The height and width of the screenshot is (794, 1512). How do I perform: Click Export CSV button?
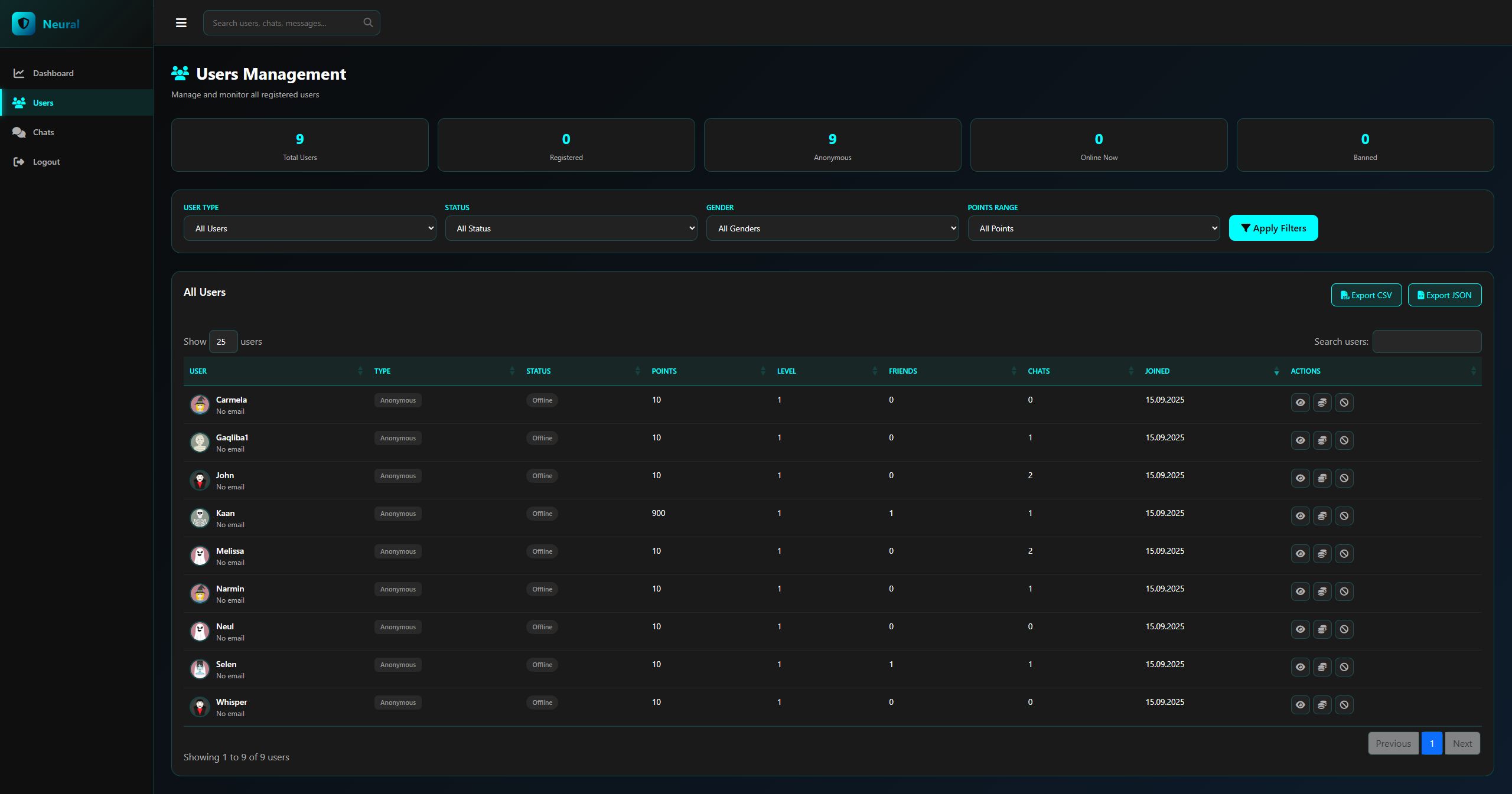coord(1366,295)
